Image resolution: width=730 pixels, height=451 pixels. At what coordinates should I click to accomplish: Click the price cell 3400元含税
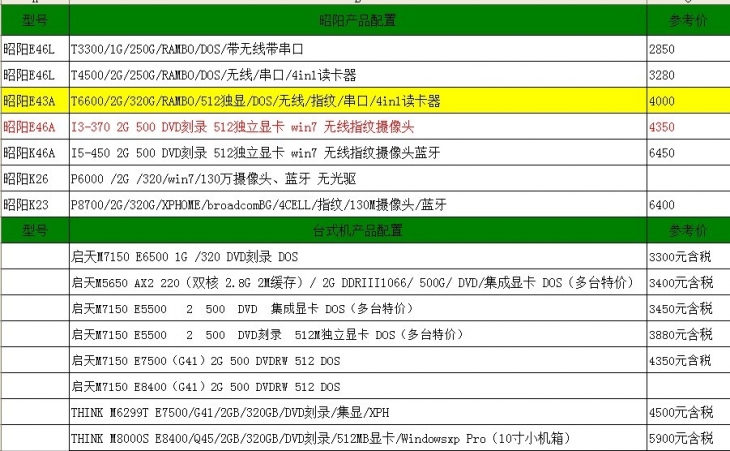(x=688, y=283)
